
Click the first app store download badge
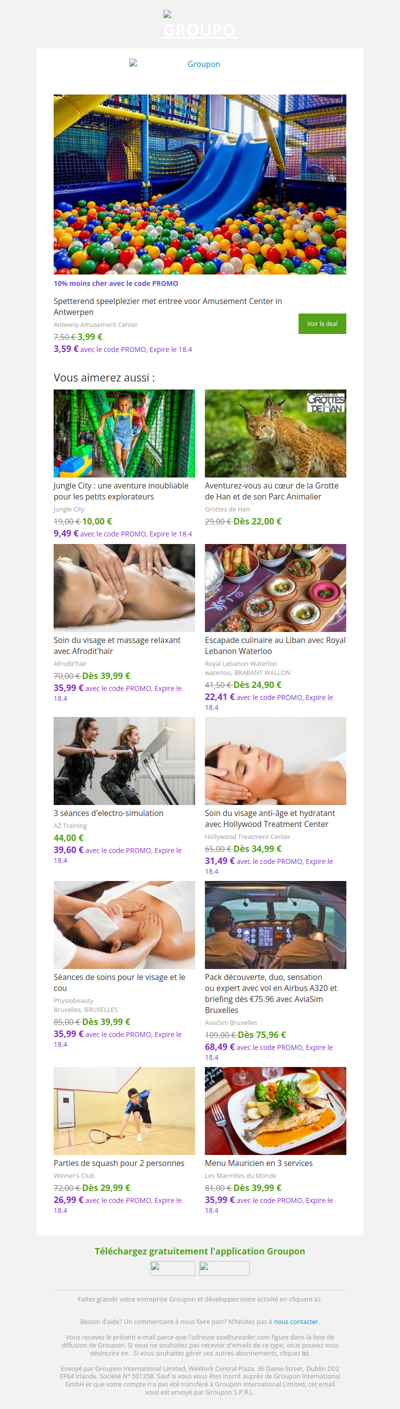(172, 1268)
